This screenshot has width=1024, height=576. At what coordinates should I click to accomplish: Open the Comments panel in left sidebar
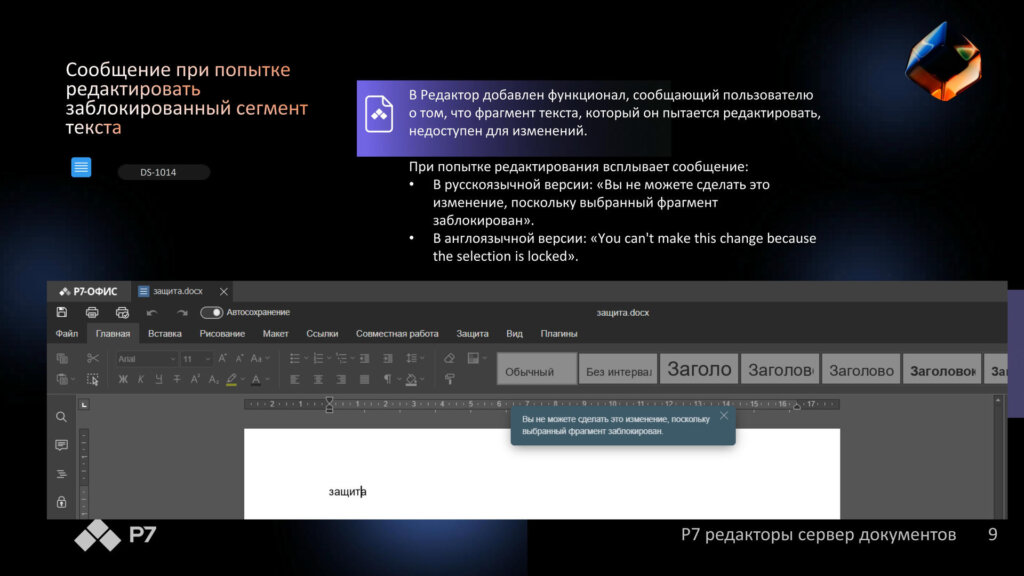62,445
